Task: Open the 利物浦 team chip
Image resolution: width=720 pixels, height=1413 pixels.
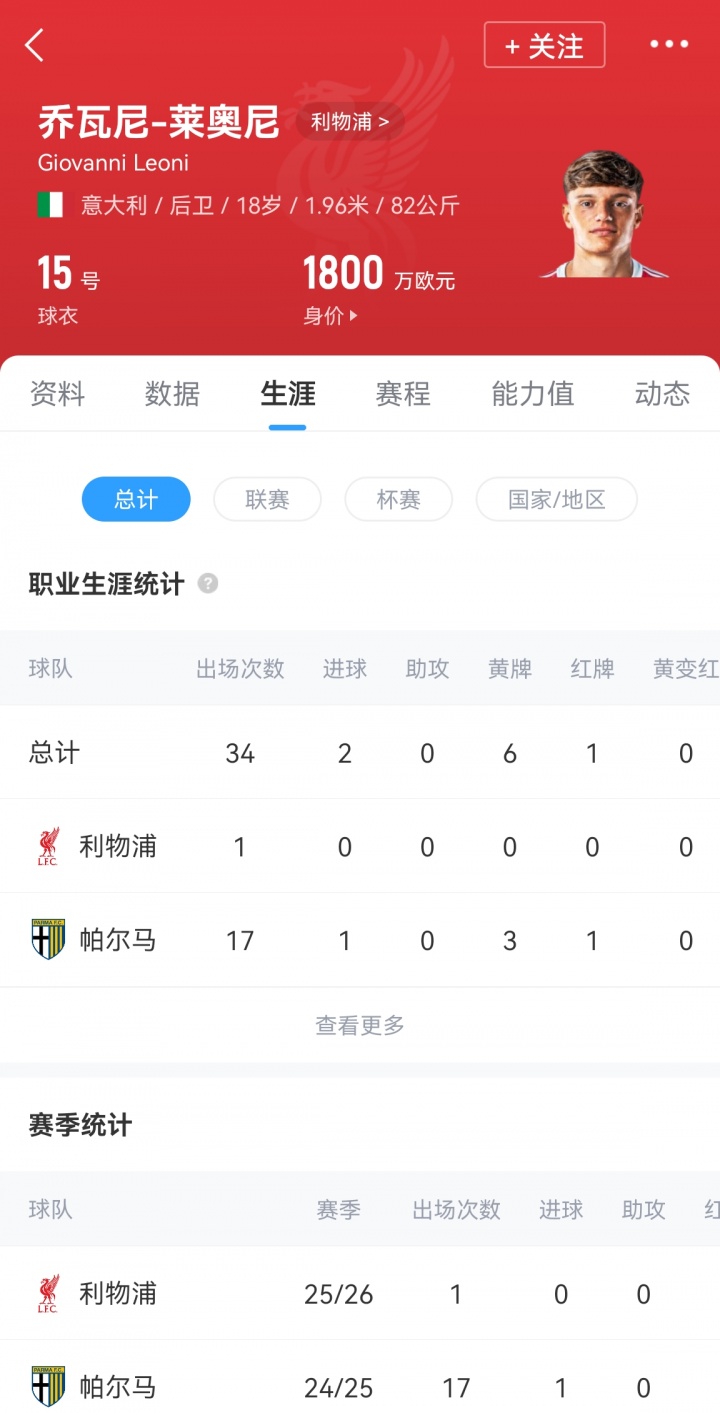Action: [349, 122]
